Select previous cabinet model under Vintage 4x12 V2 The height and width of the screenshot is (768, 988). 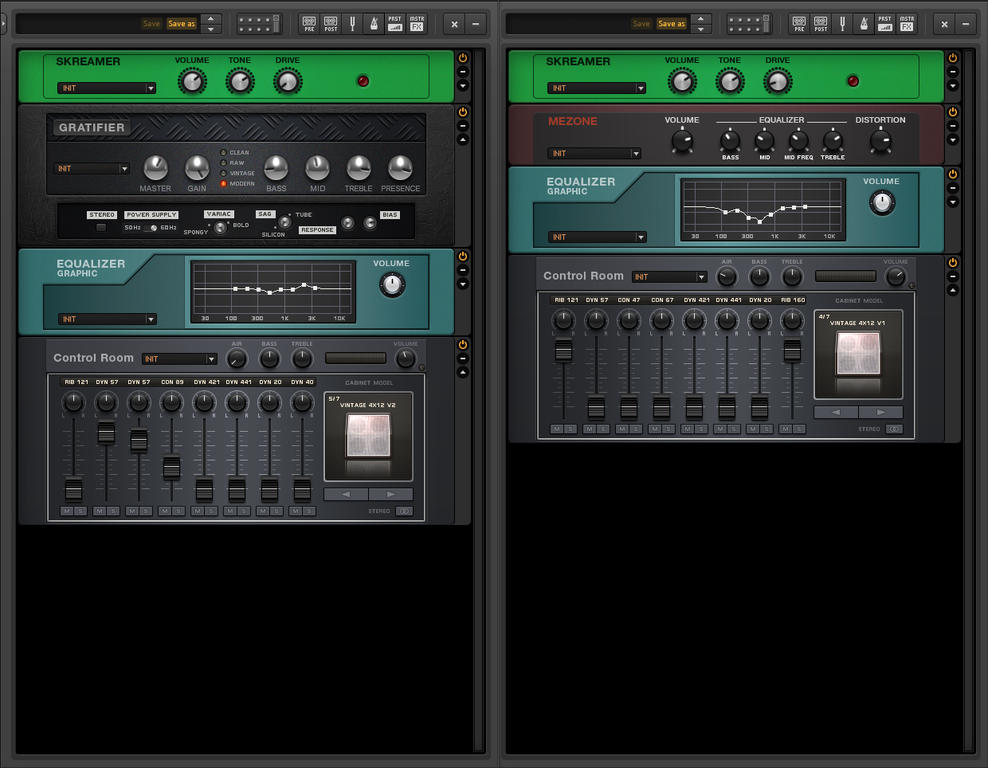pyautogui.click(x=346, y=495)
